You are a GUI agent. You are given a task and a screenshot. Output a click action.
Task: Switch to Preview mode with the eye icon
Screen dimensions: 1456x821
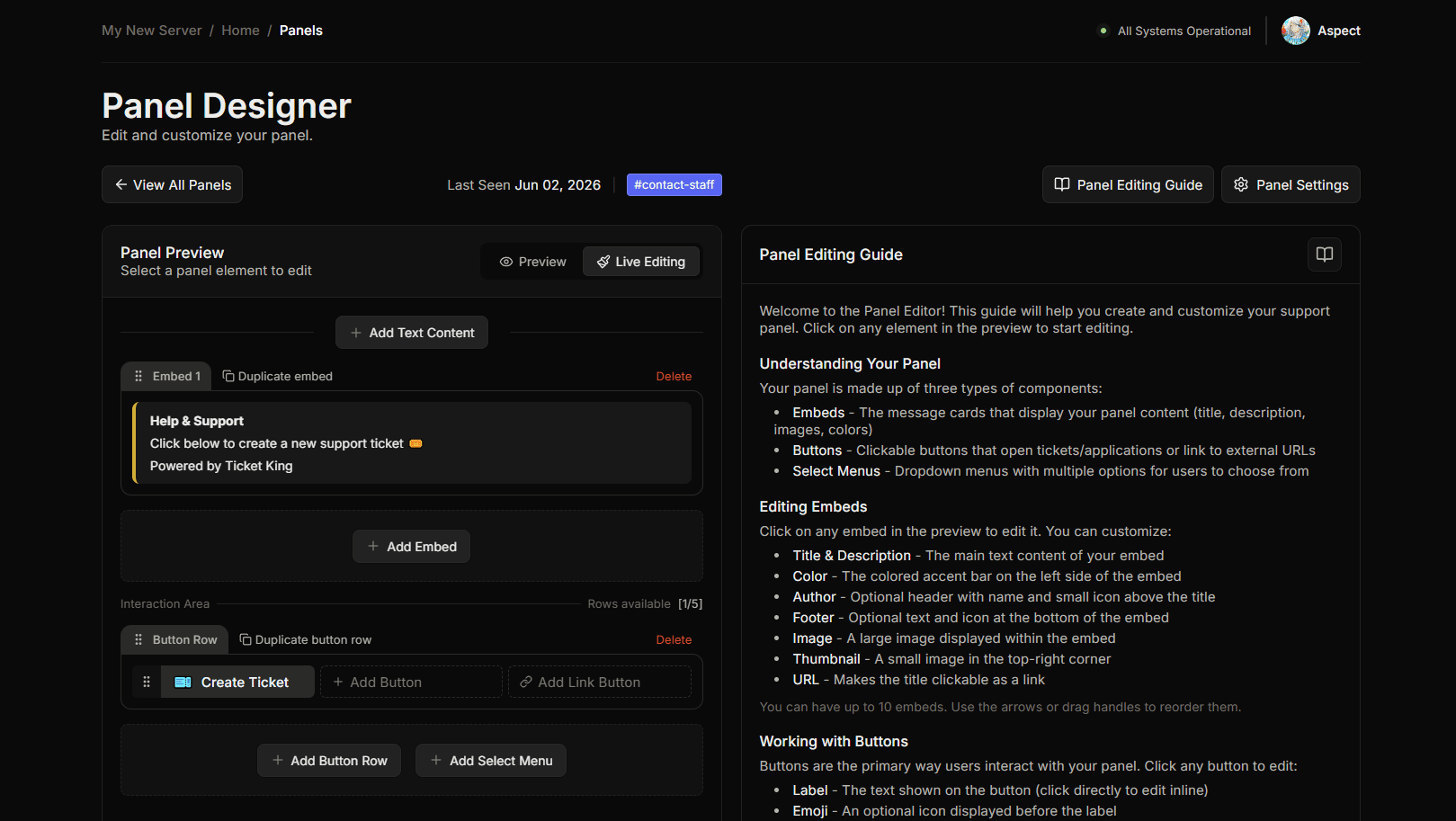tap(532, 262)
